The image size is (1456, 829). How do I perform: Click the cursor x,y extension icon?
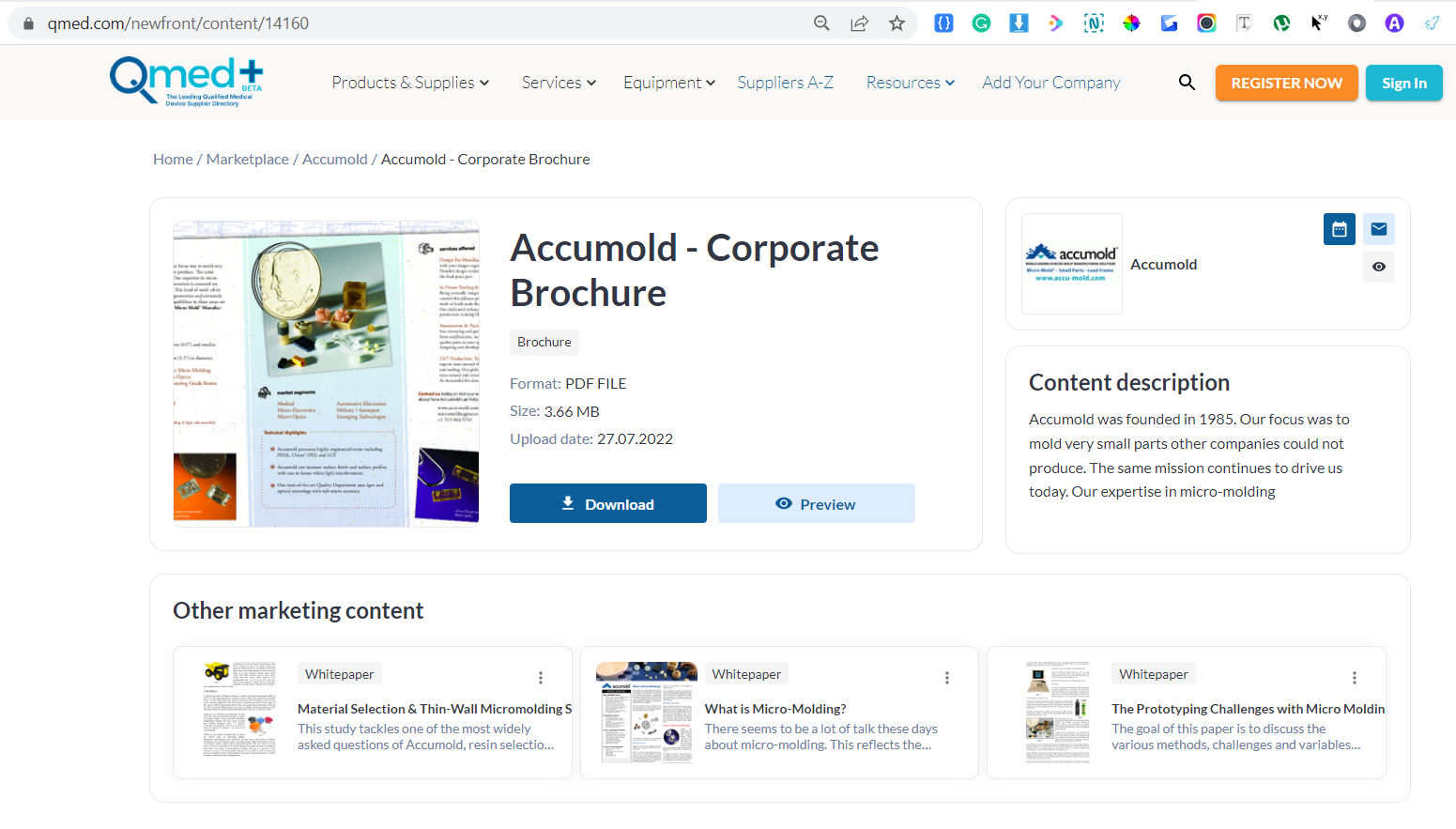point(1319,23)
